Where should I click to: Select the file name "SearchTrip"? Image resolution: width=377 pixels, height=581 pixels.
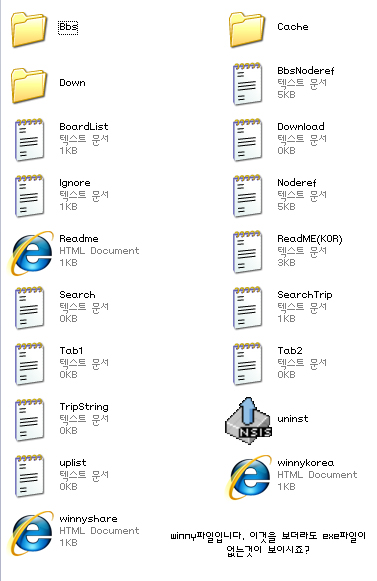(x=305, y=295)
